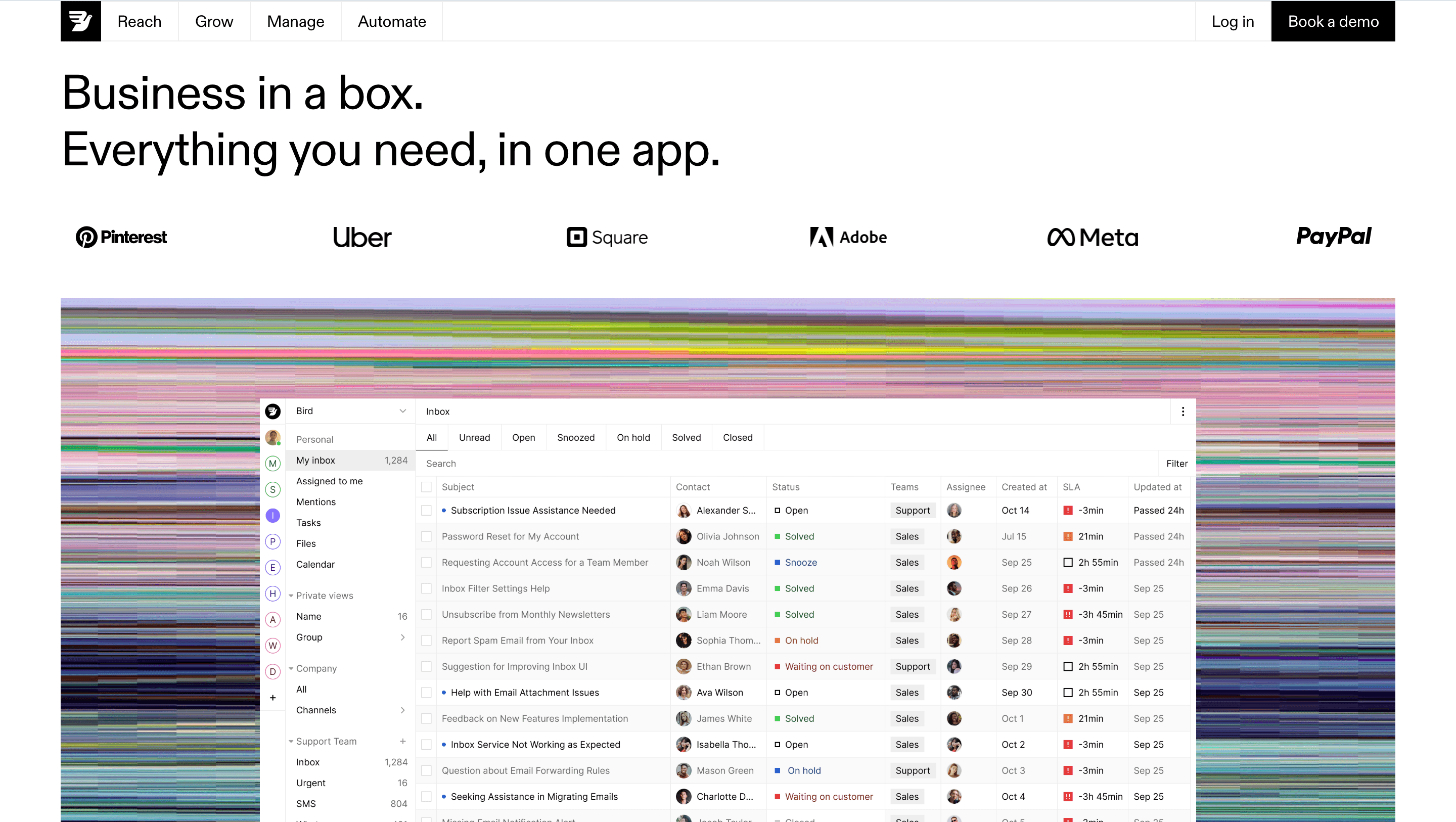
Task: Click the Log in link
Action: [1232, 21]
